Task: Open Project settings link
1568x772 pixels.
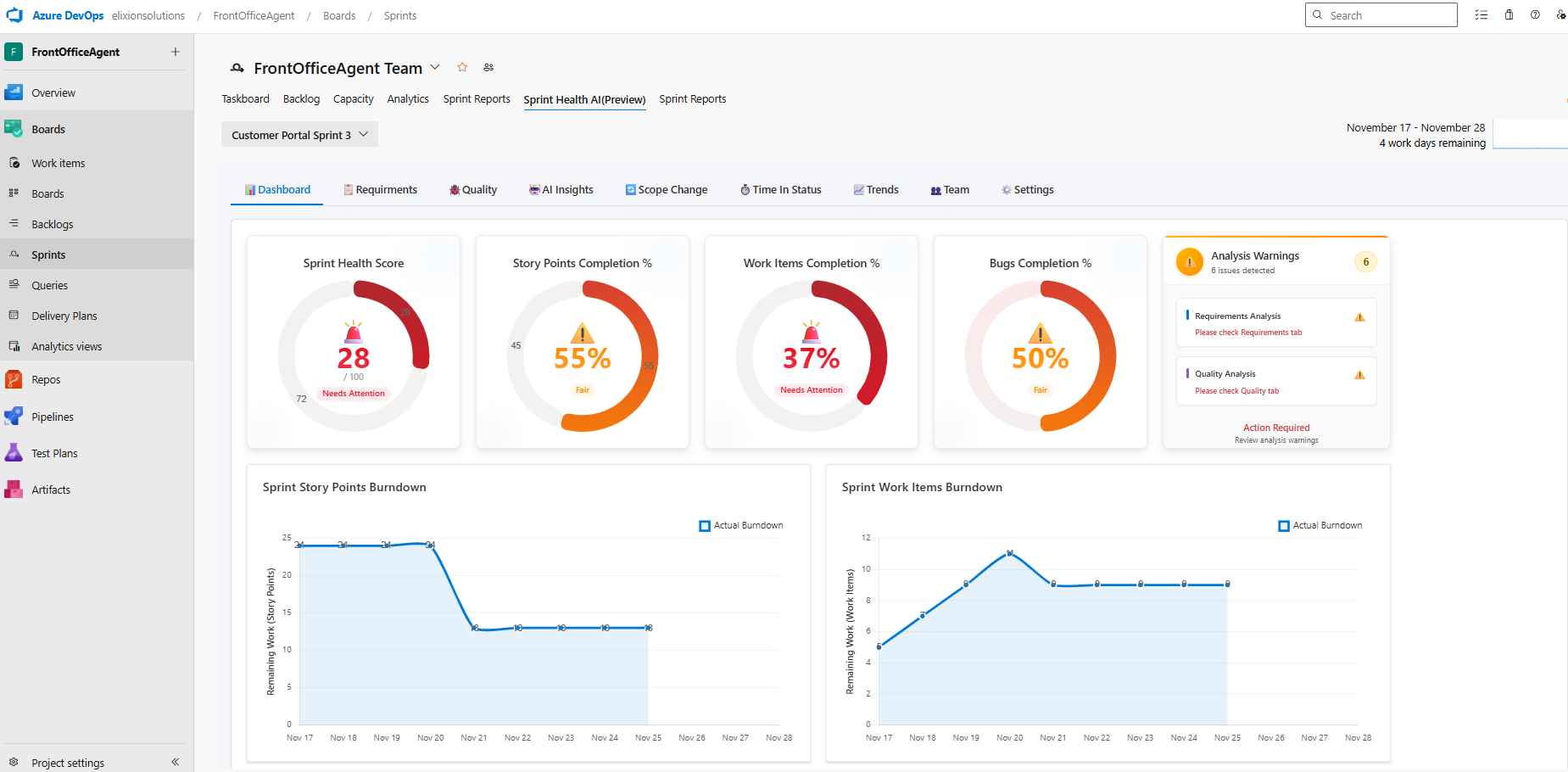Action: [68, 763]
